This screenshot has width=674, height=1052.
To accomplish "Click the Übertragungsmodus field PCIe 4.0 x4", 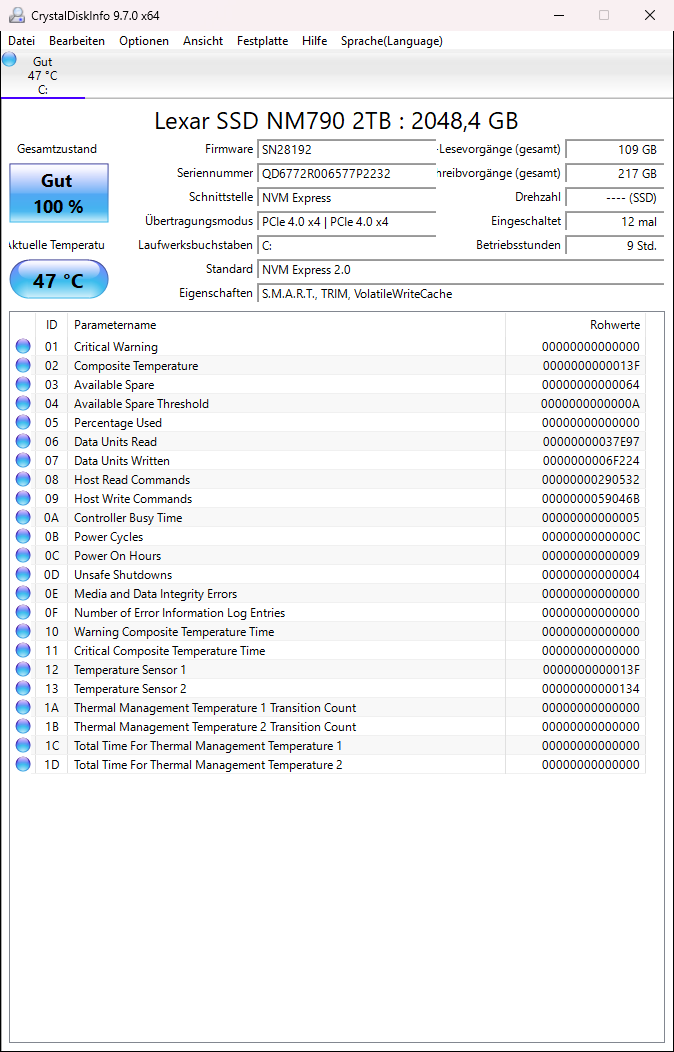I will pyautogui.click(x=347, y=221).
